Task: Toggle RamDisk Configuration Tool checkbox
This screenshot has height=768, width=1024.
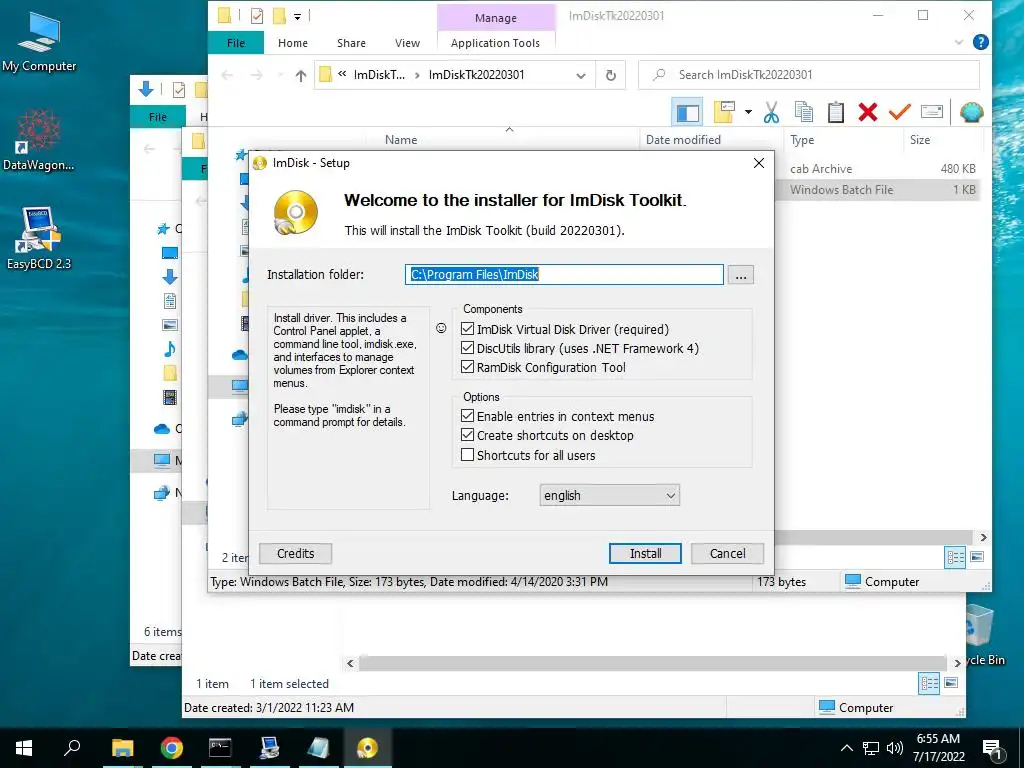Action: pyautogui.click(x=468, y=366)
